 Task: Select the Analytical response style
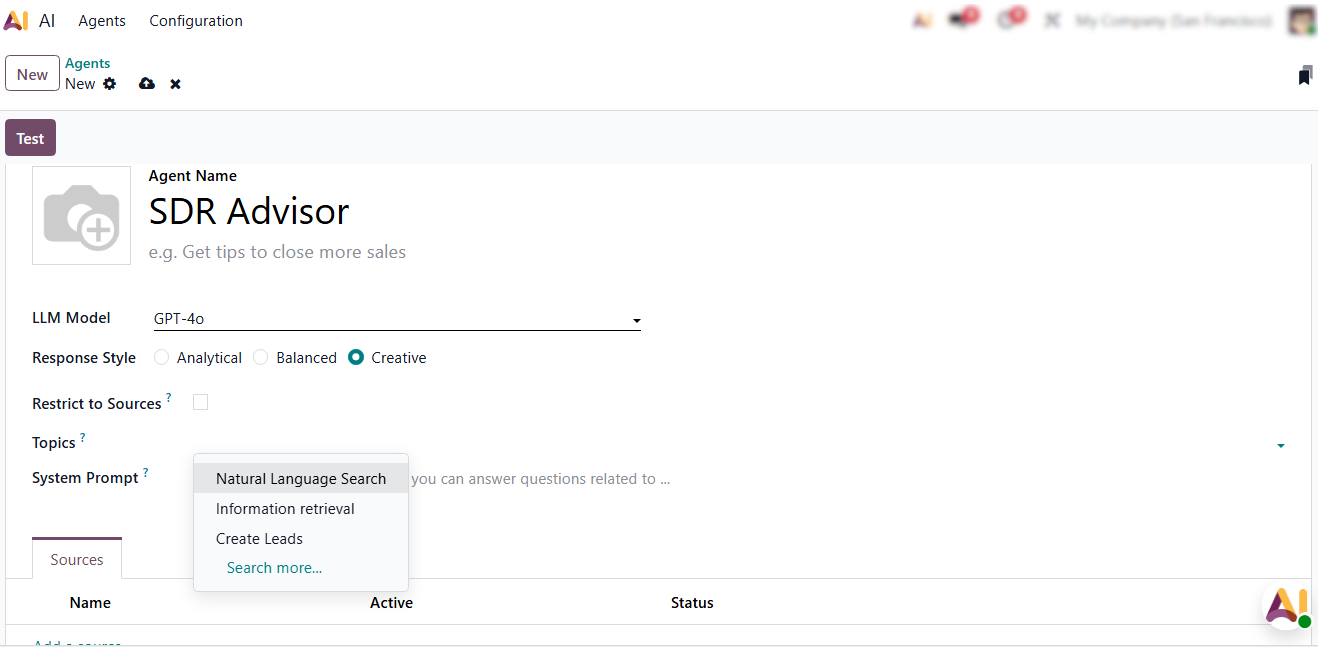162,358
